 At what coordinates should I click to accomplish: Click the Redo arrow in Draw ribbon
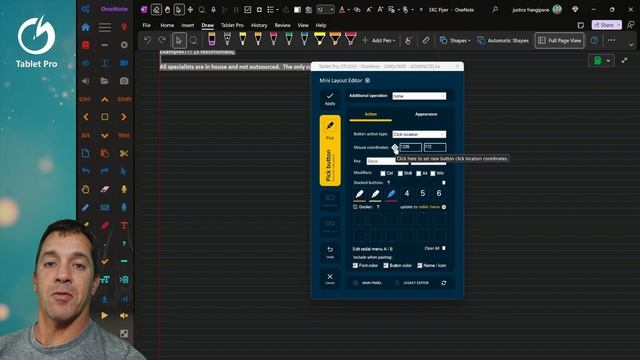(x=162, y=40)
